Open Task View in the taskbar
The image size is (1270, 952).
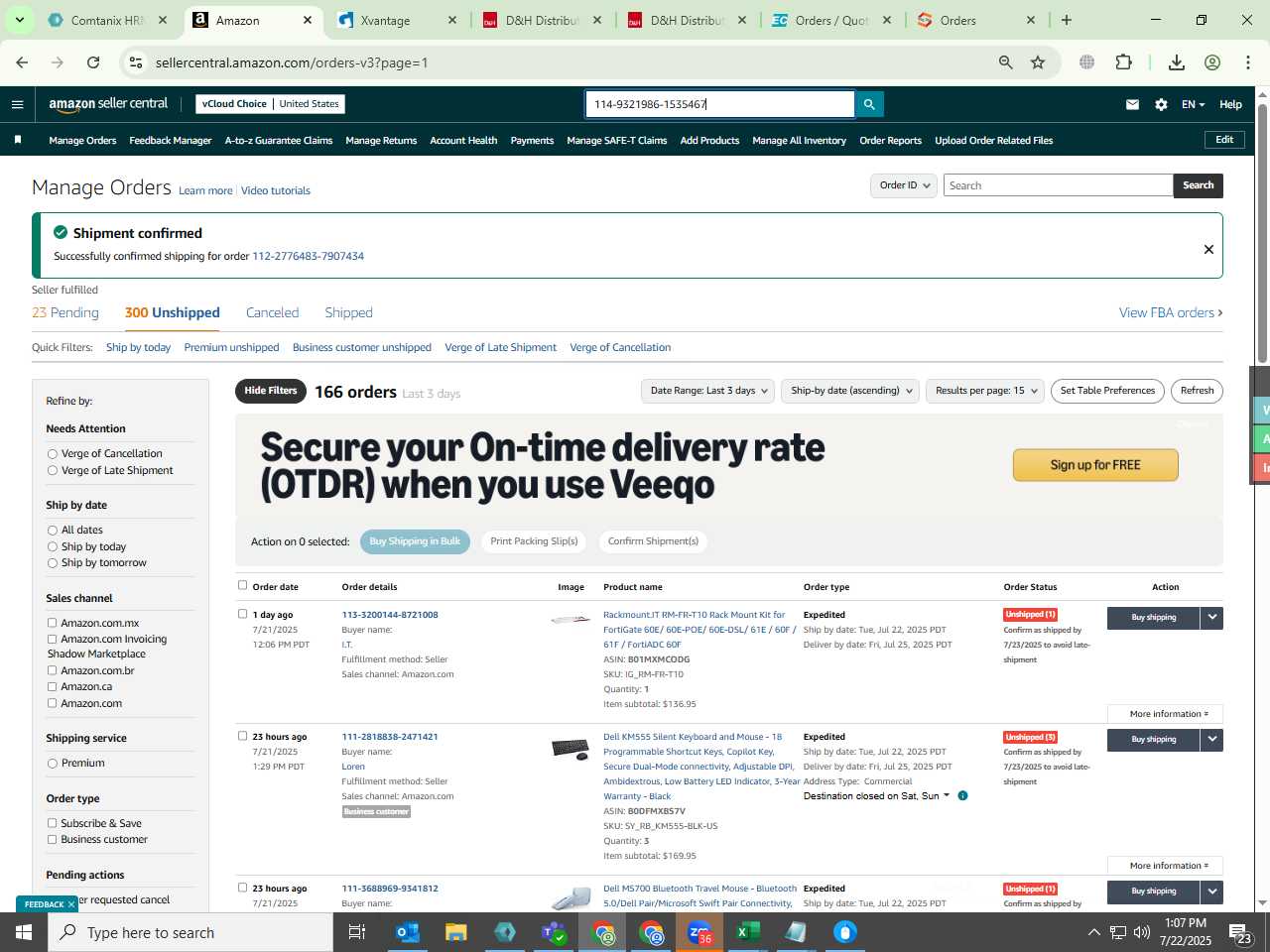(357, 932)
